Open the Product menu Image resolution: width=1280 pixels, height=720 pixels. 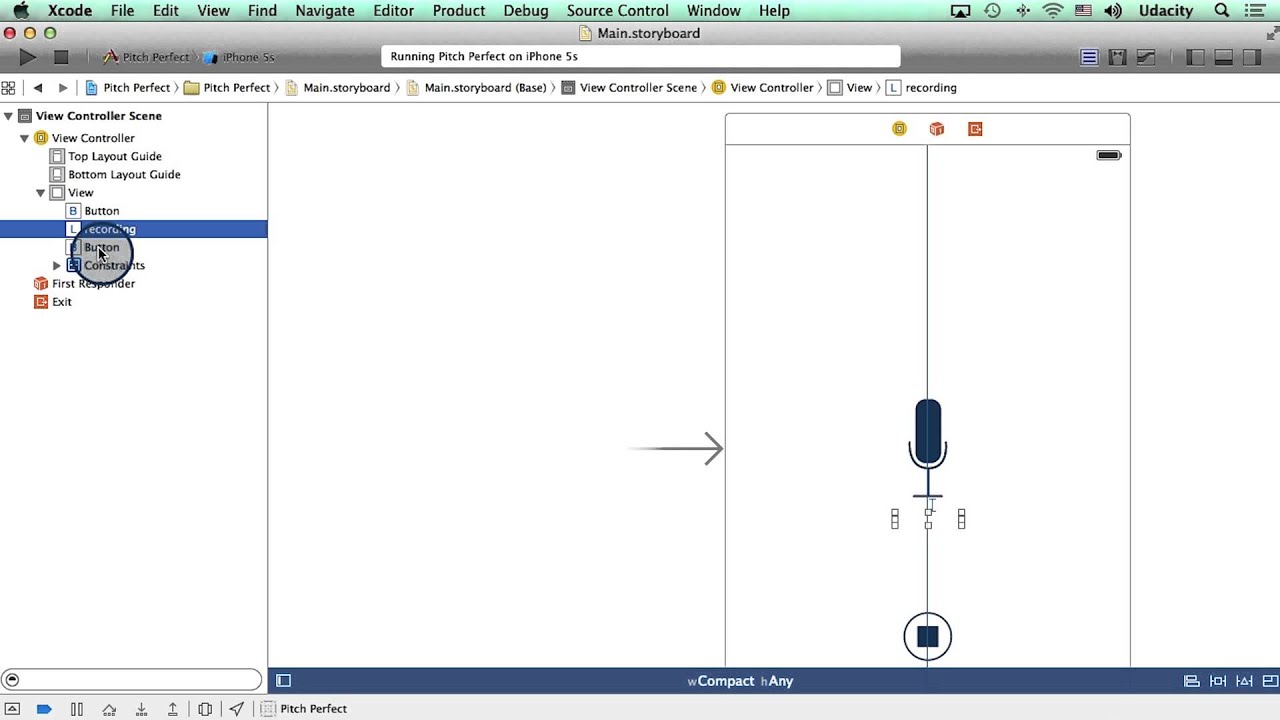click(459, 11)
